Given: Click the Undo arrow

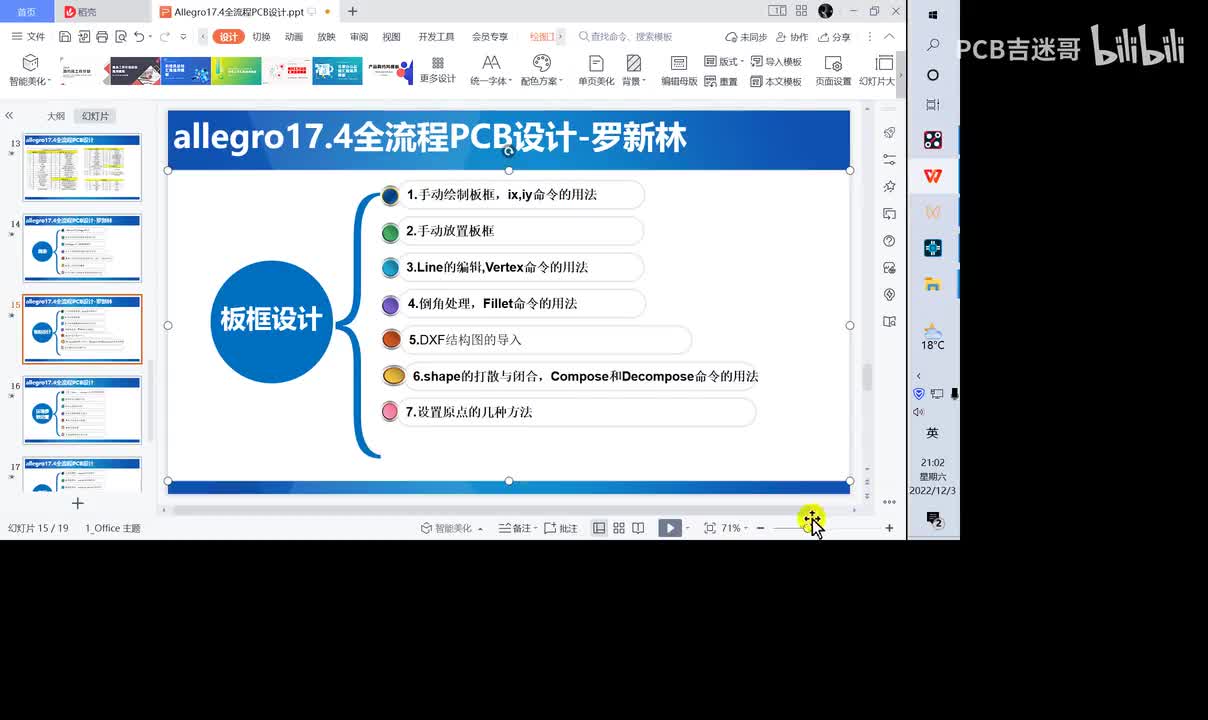Looking at the screenshot, I should 139,37.
